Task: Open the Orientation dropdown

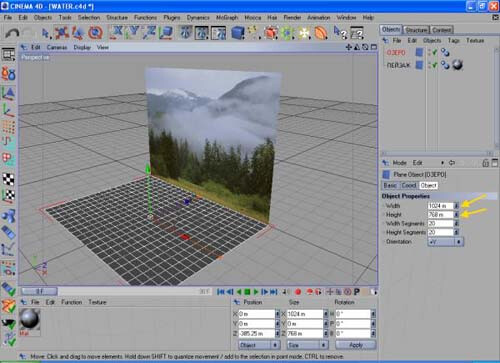Action: (x=445, y=242)
